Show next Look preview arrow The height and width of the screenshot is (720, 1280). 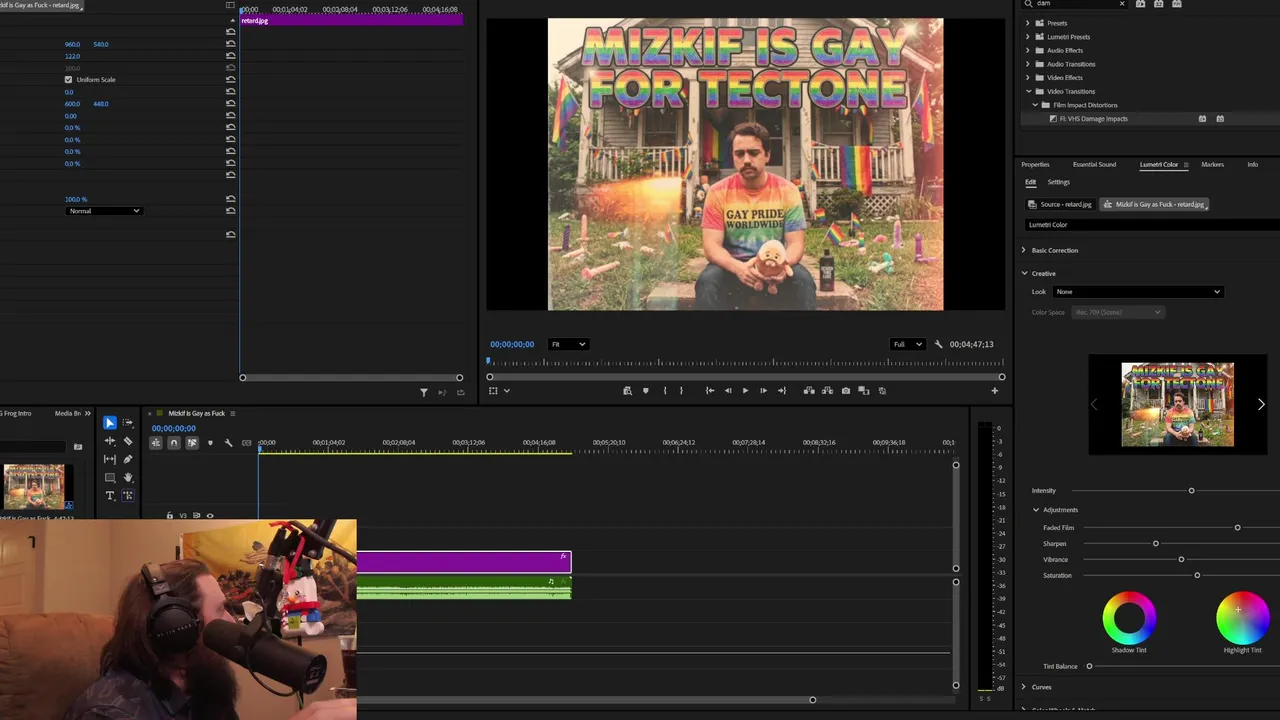pyautogui.click(x=1261, y=404)
